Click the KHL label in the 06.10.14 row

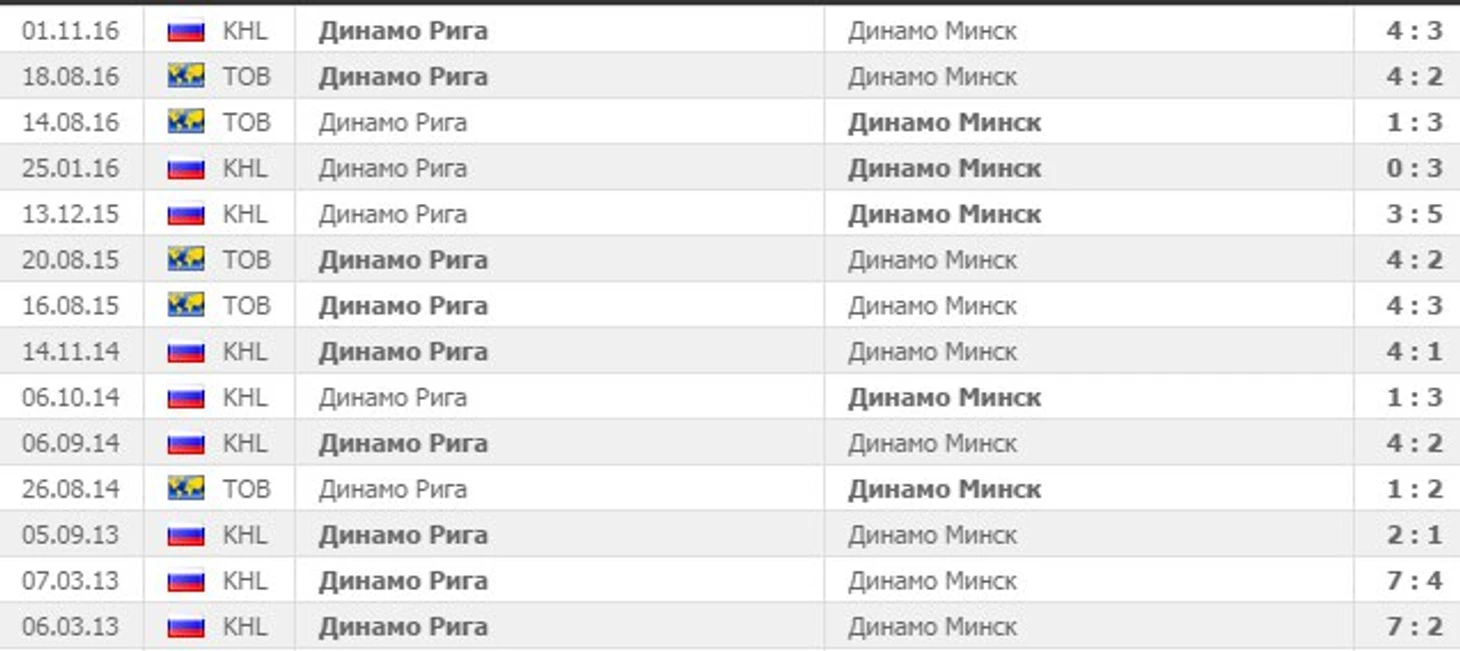pyautogui.click(x=245, y=398)
